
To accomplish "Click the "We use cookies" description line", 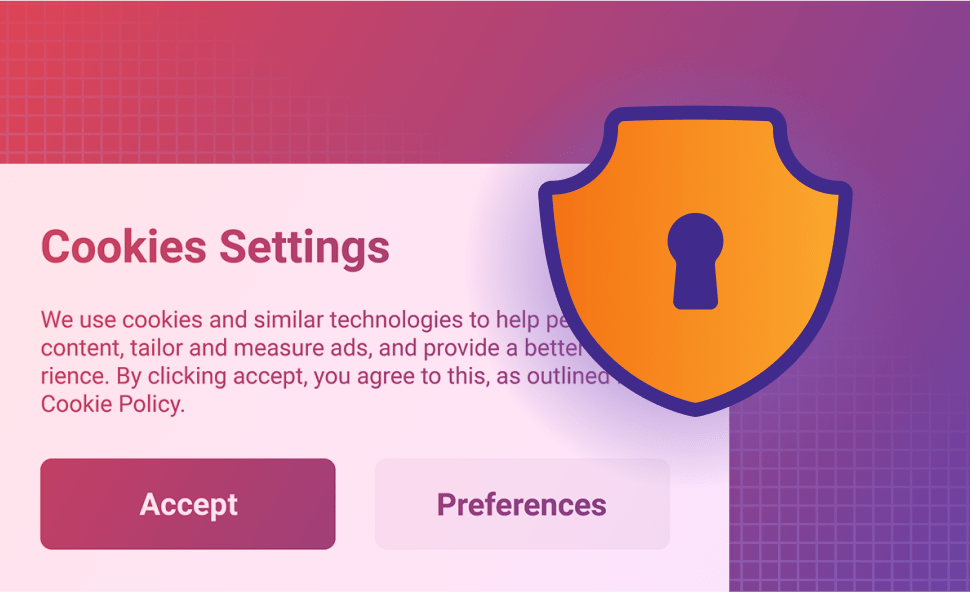I will click(303, 320).
